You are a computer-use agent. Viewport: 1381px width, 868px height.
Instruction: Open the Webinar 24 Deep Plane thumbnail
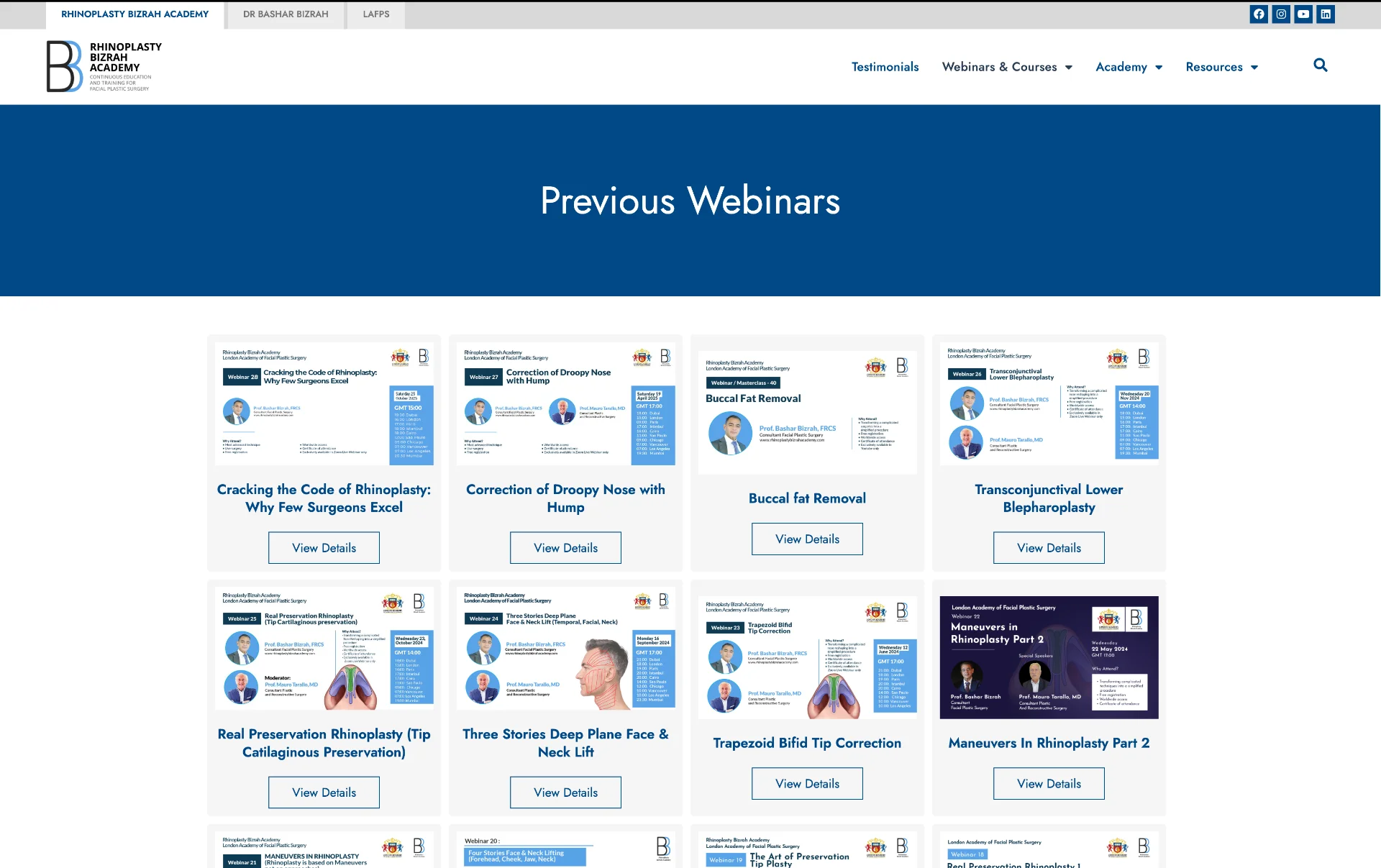click(565, 649)
